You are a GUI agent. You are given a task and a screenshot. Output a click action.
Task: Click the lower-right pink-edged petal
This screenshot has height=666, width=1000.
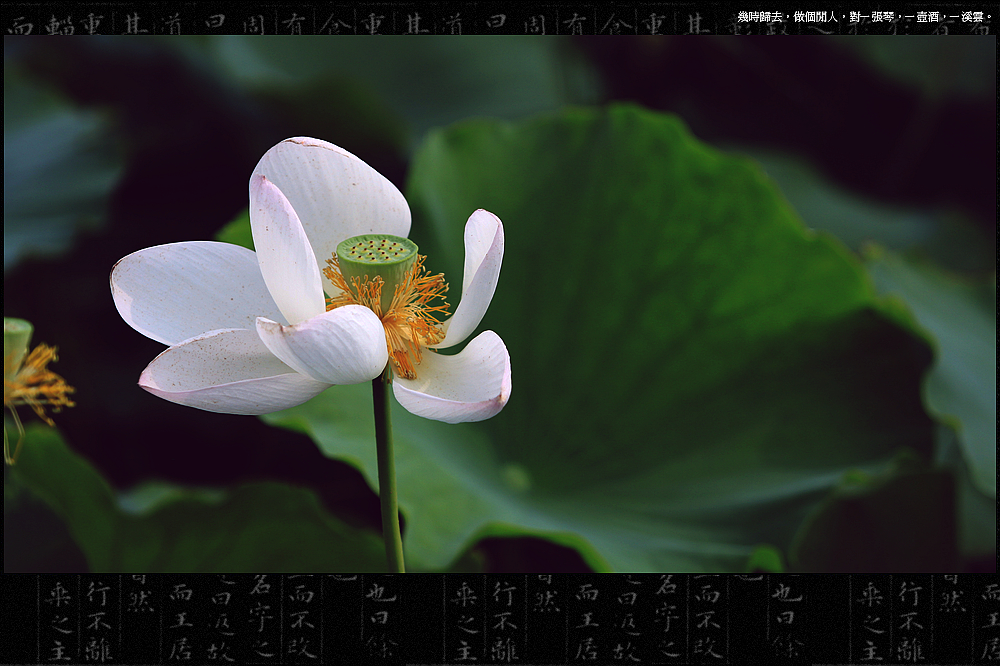457,380
